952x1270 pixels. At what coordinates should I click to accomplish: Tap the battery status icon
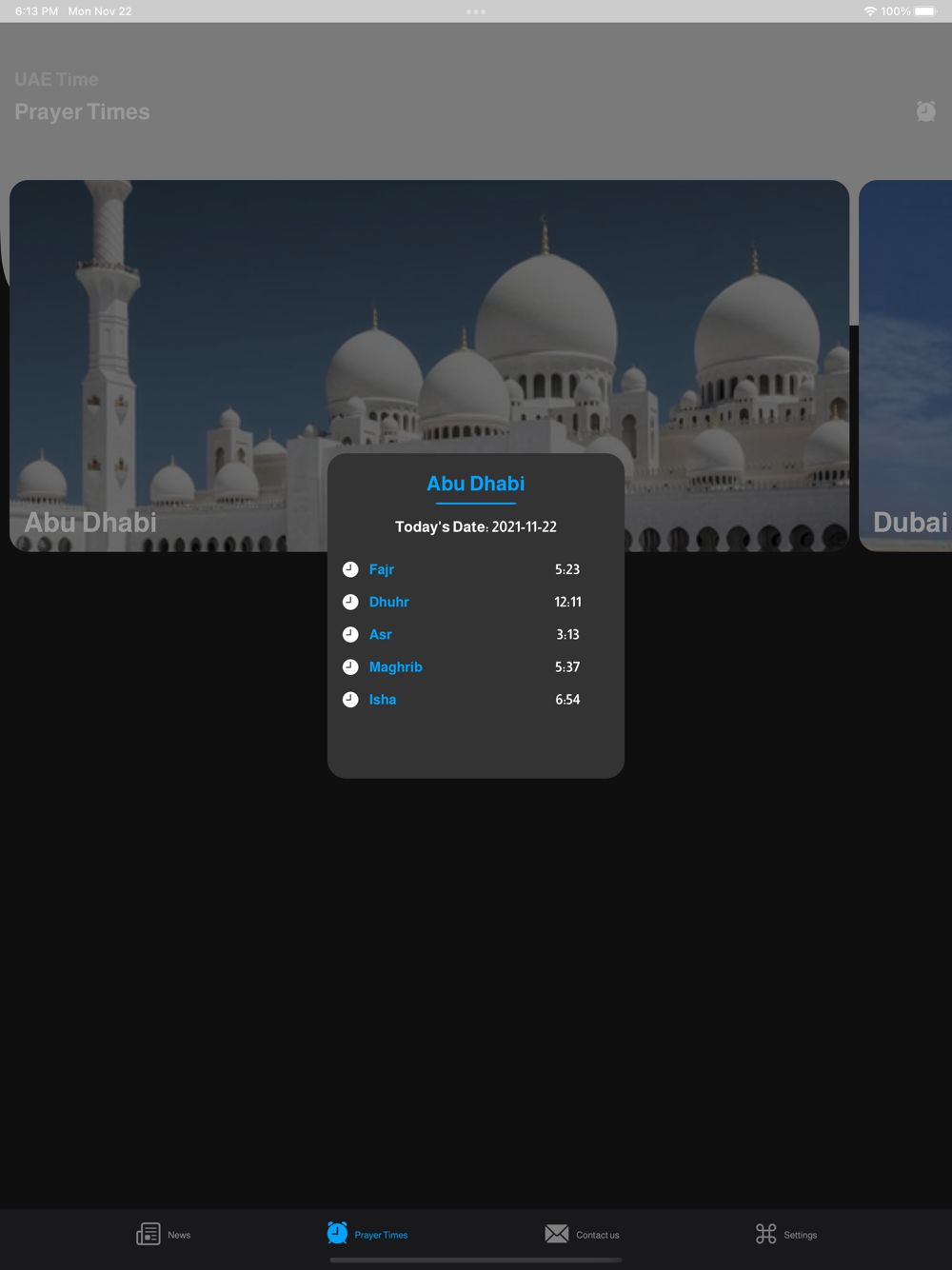tap(925, 11)
